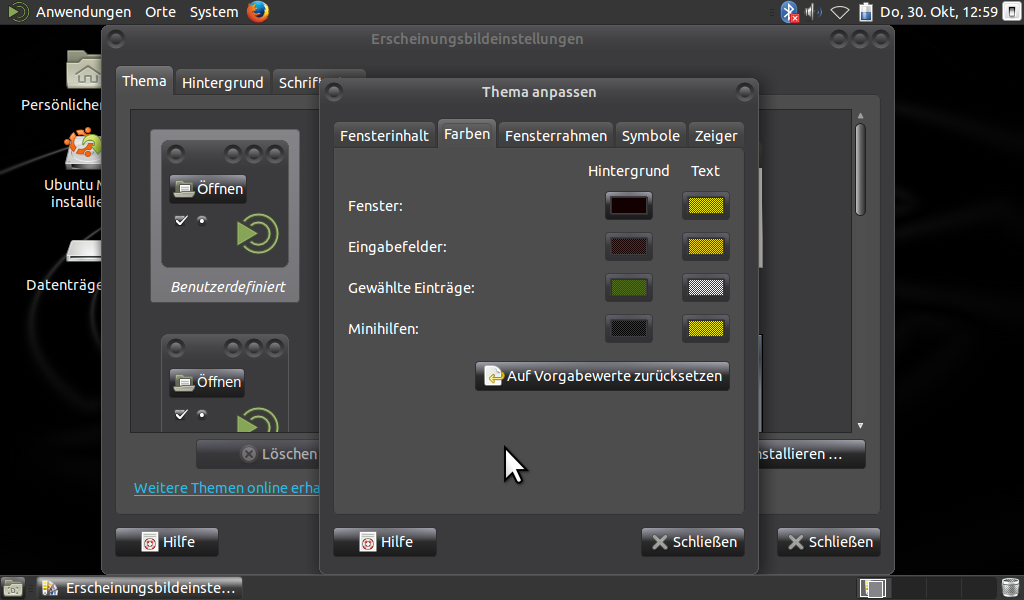Click the show desktop icon in bottom panel
Image resolution: width=1024 pixels, height=600 pixels.
pyautogui.click(x=12, y=588)
